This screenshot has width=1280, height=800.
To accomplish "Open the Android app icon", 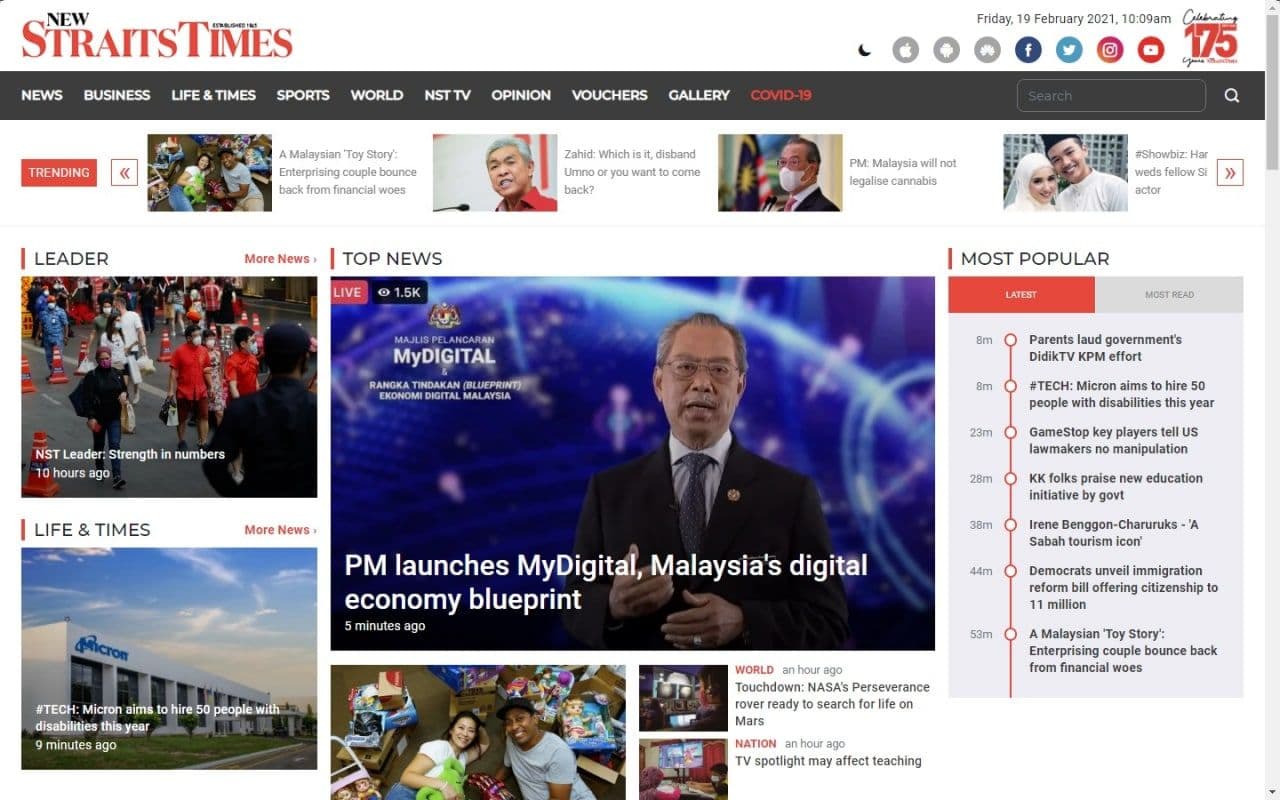I will point(946,49).
